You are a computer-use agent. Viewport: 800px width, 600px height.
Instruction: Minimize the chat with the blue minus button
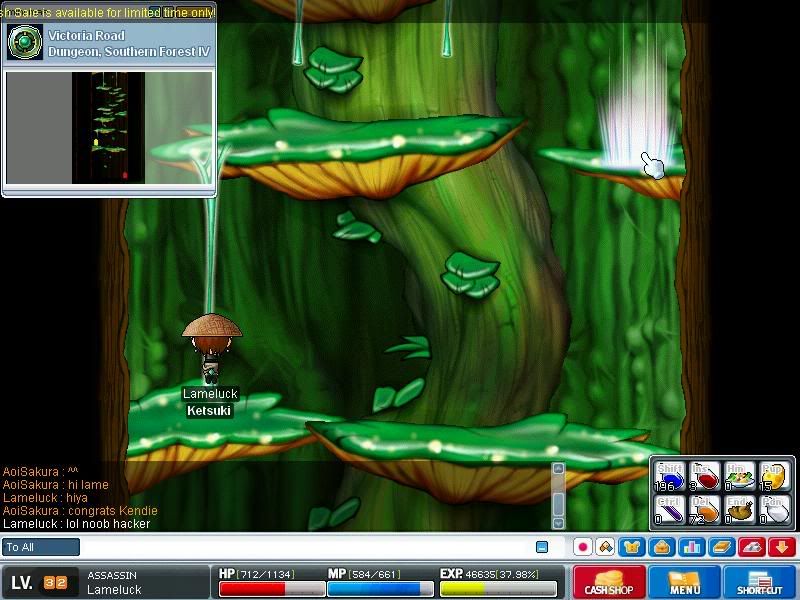[x=542, y=547]
